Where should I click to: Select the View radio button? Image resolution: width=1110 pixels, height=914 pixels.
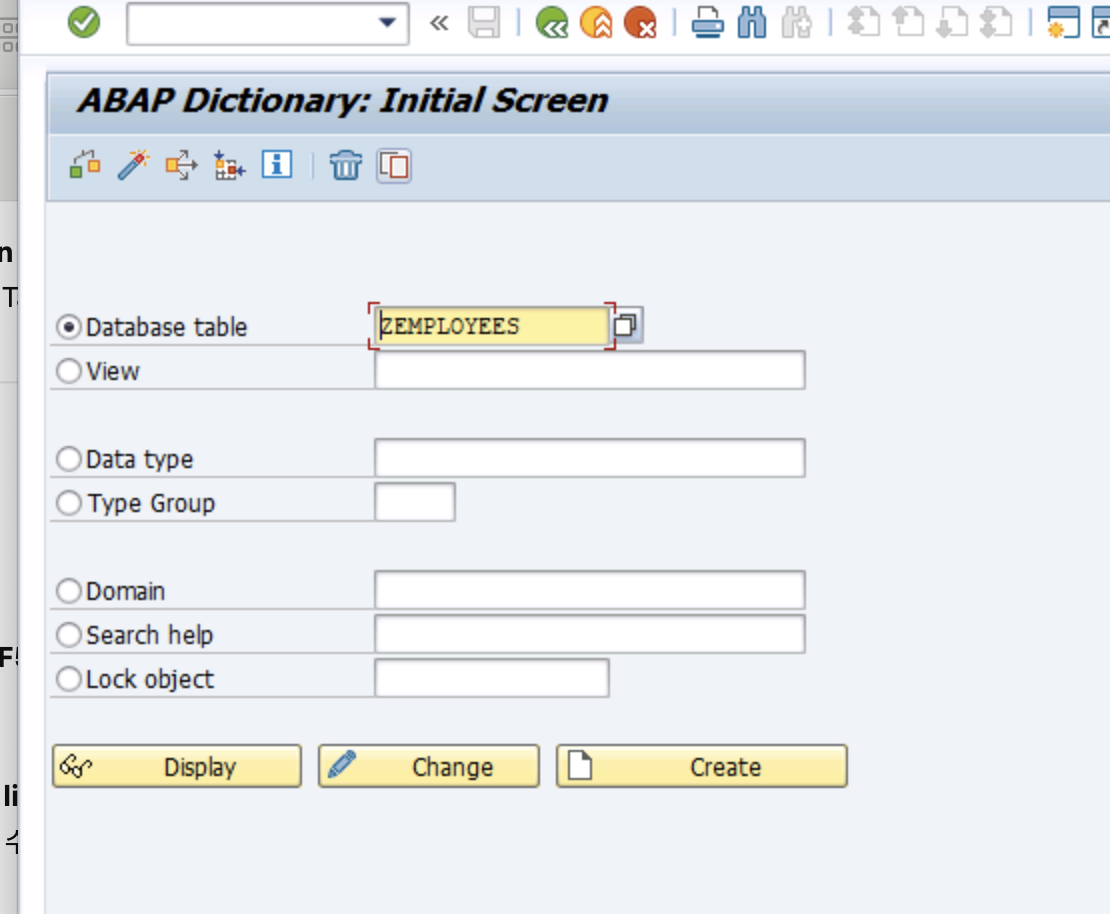point(69,371)
